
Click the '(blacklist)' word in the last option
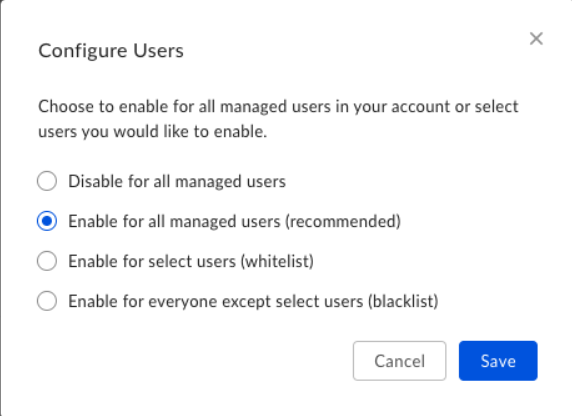[x=403, y=301]
